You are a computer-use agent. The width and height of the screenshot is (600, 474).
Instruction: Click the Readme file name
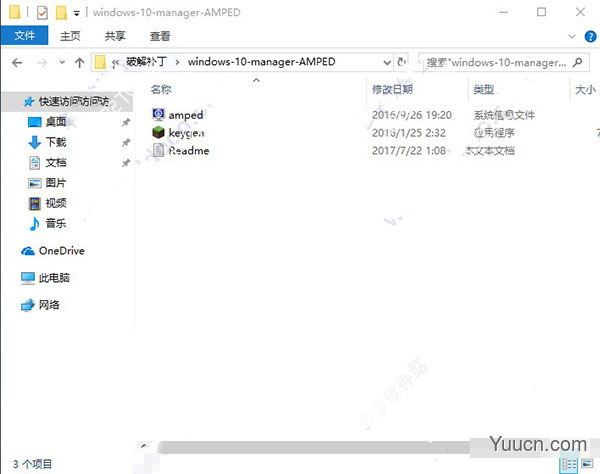click(x=189, y=151)
